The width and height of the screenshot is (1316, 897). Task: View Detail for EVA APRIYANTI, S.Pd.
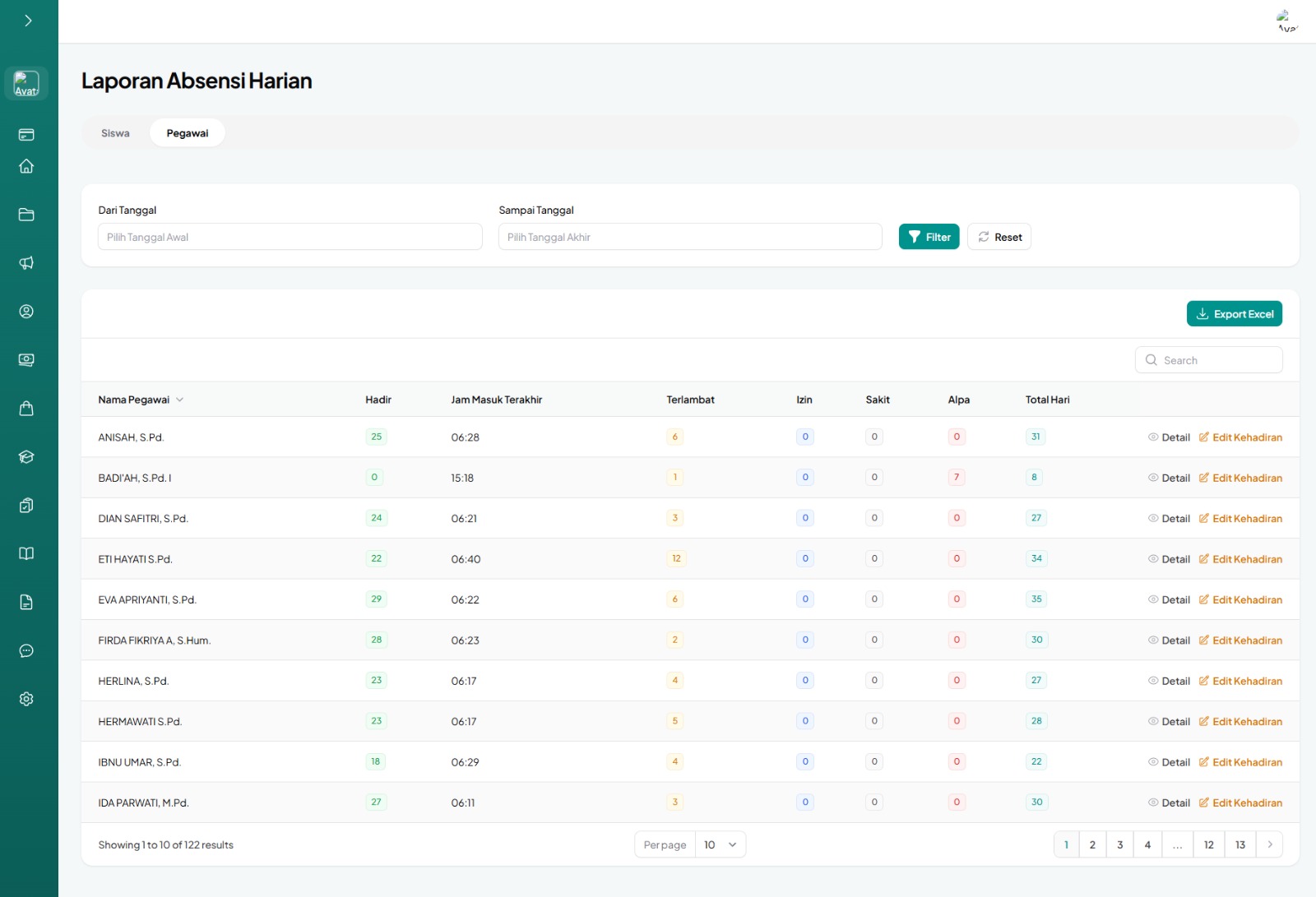click(1169, 600)
